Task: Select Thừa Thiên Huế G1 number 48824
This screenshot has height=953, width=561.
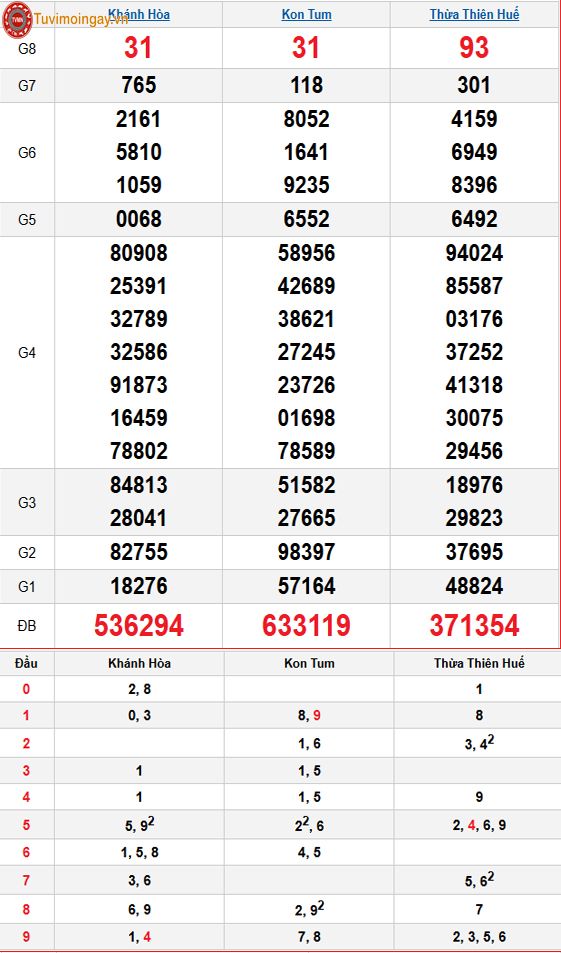Action: 474,587
